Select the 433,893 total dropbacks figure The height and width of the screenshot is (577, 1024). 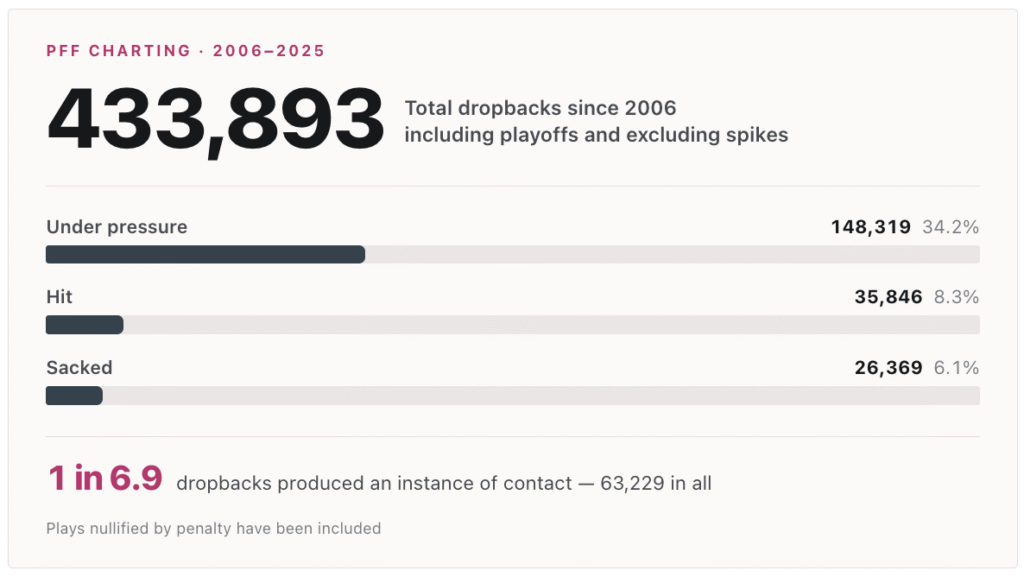(216, 121)
